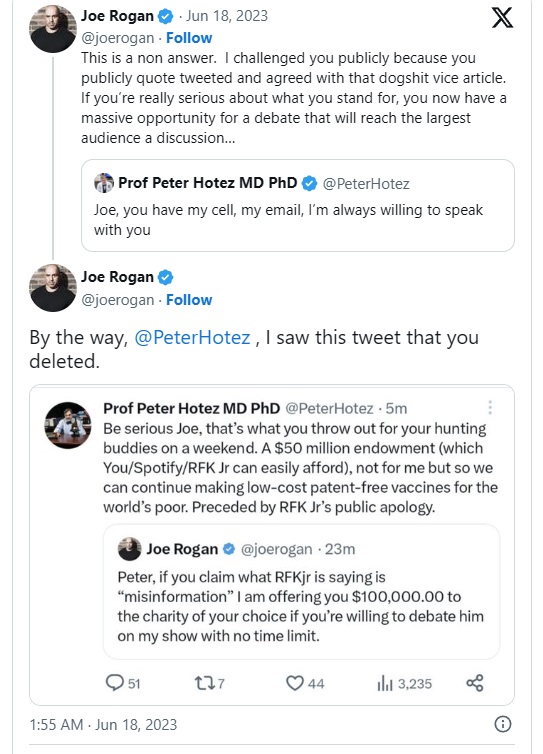This screenshot has width=543, height=754.
Task: Follow @joerogan from the first tweet
Action: [x=189, y=38]
